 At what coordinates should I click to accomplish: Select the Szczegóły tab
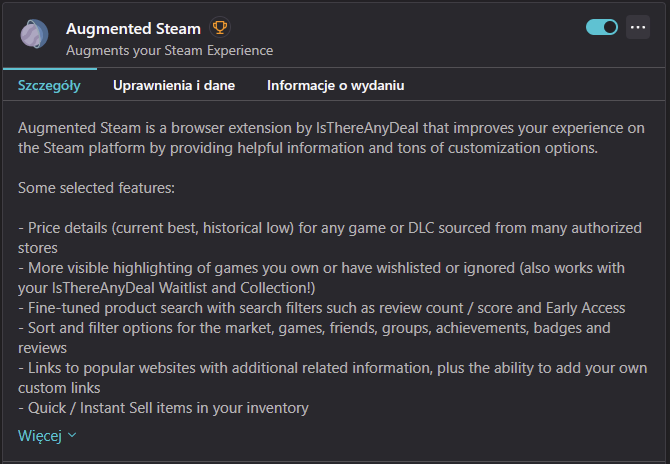coord(49,85)
